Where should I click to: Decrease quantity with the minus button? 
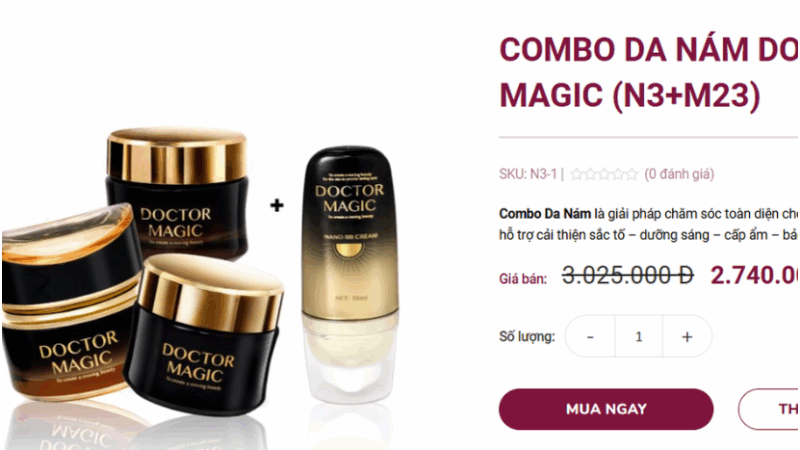pos(590,337)
